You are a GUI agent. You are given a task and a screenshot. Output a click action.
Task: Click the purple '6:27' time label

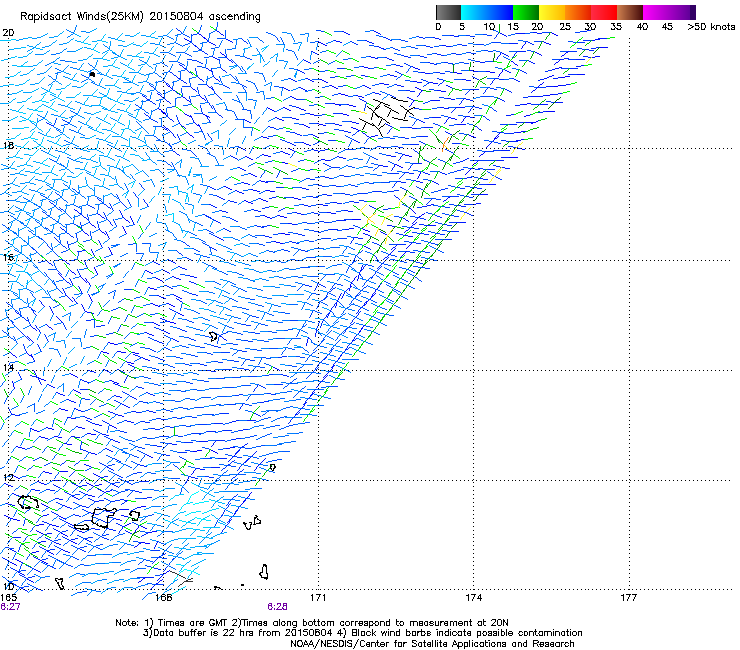pyautogui.click(x=10, y=607)
